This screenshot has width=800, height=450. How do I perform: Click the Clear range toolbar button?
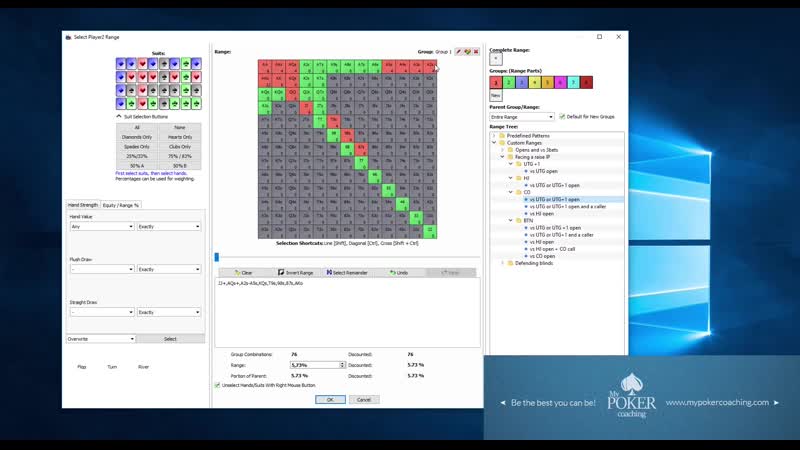pyautogui.click(x=244, y=272)
